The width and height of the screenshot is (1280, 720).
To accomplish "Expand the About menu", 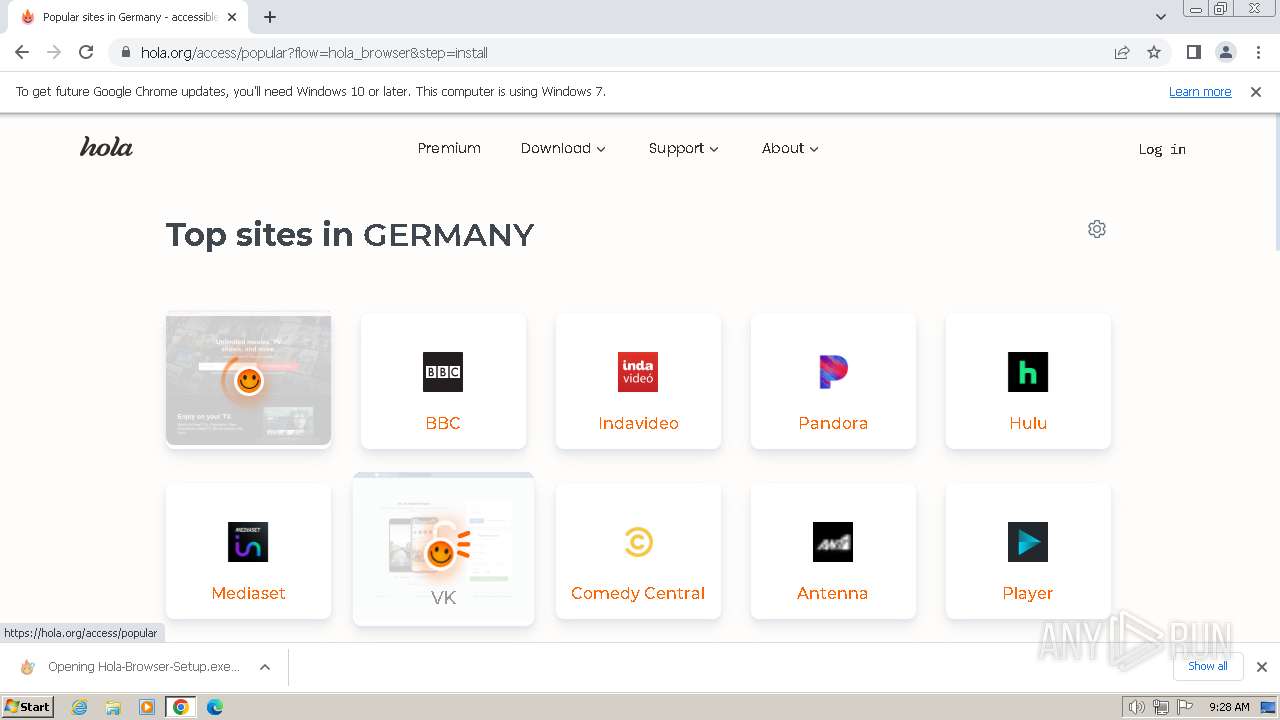I will click(790, 148).
